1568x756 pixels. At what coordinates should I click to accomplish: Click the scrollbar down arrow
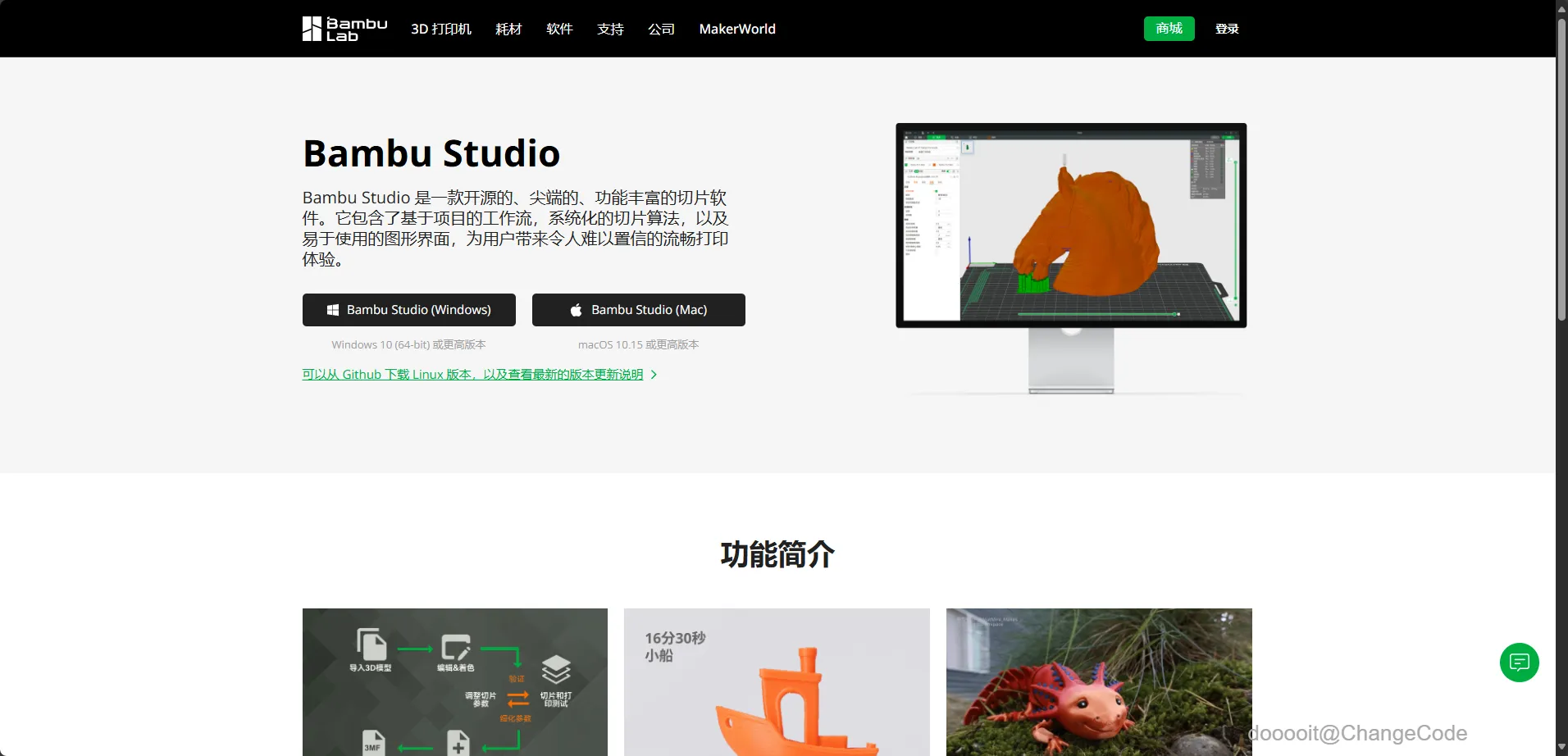[x=1561, y=748]
